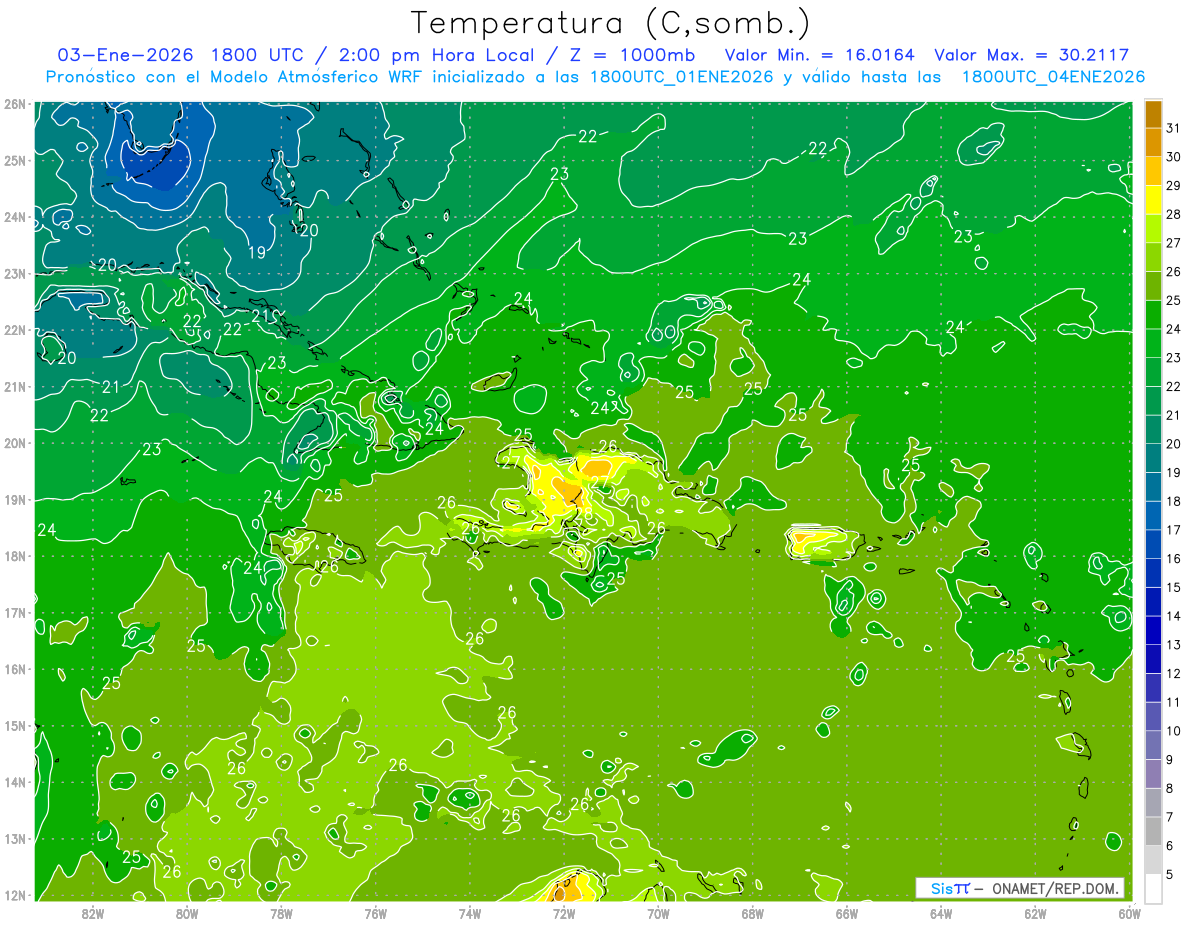Image resolution: width=1200 pixels, height=927 pixels.
Task: Click the legend swatch between 24 and 25
Action: (1153, 315)
